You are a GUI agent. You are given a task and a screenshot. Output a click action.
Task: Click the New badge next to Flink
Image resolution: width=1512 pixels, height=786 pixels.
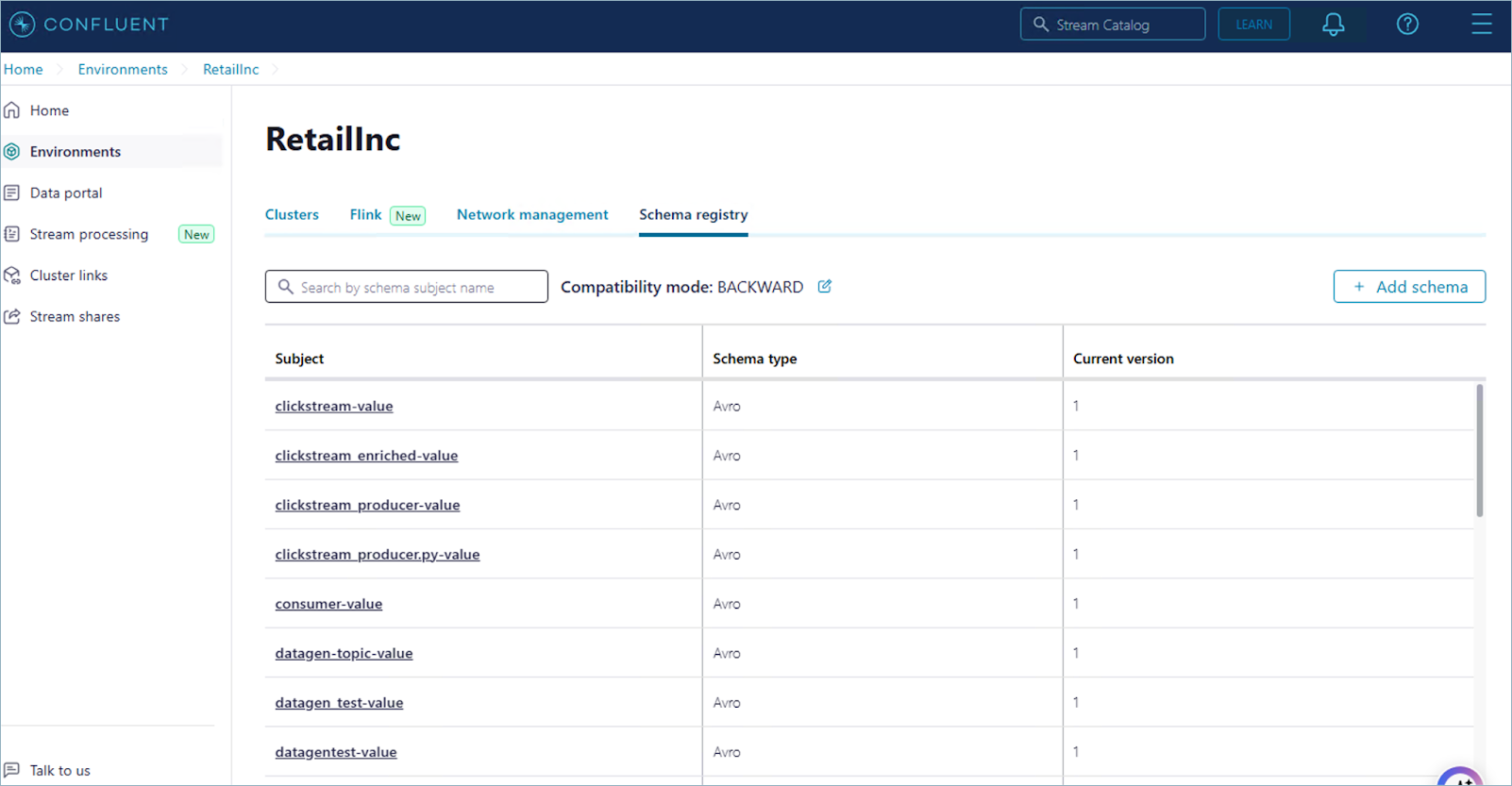pyautogui.click(x=408, y=216)
